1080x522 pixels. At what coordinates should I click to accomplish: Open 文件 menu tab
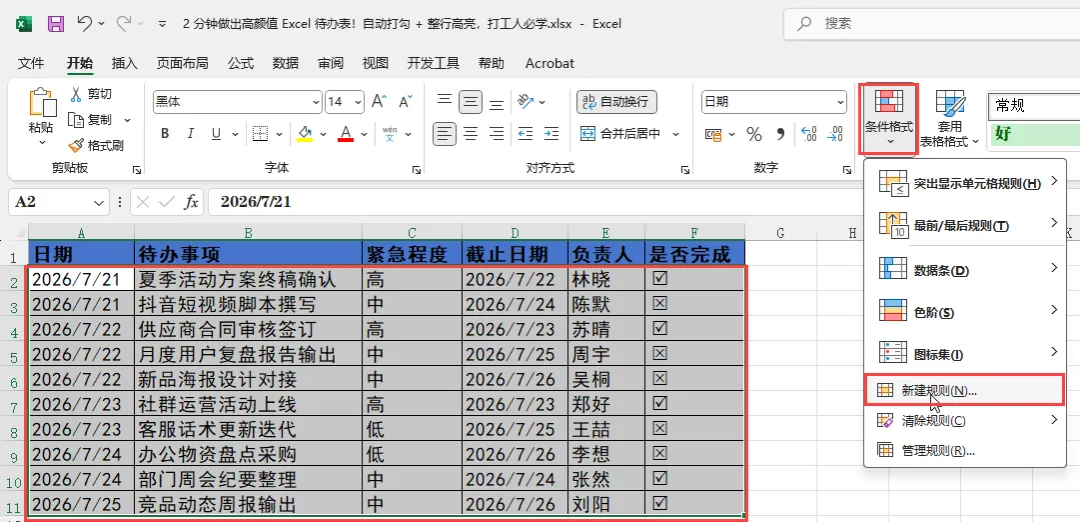pos(31,63)
